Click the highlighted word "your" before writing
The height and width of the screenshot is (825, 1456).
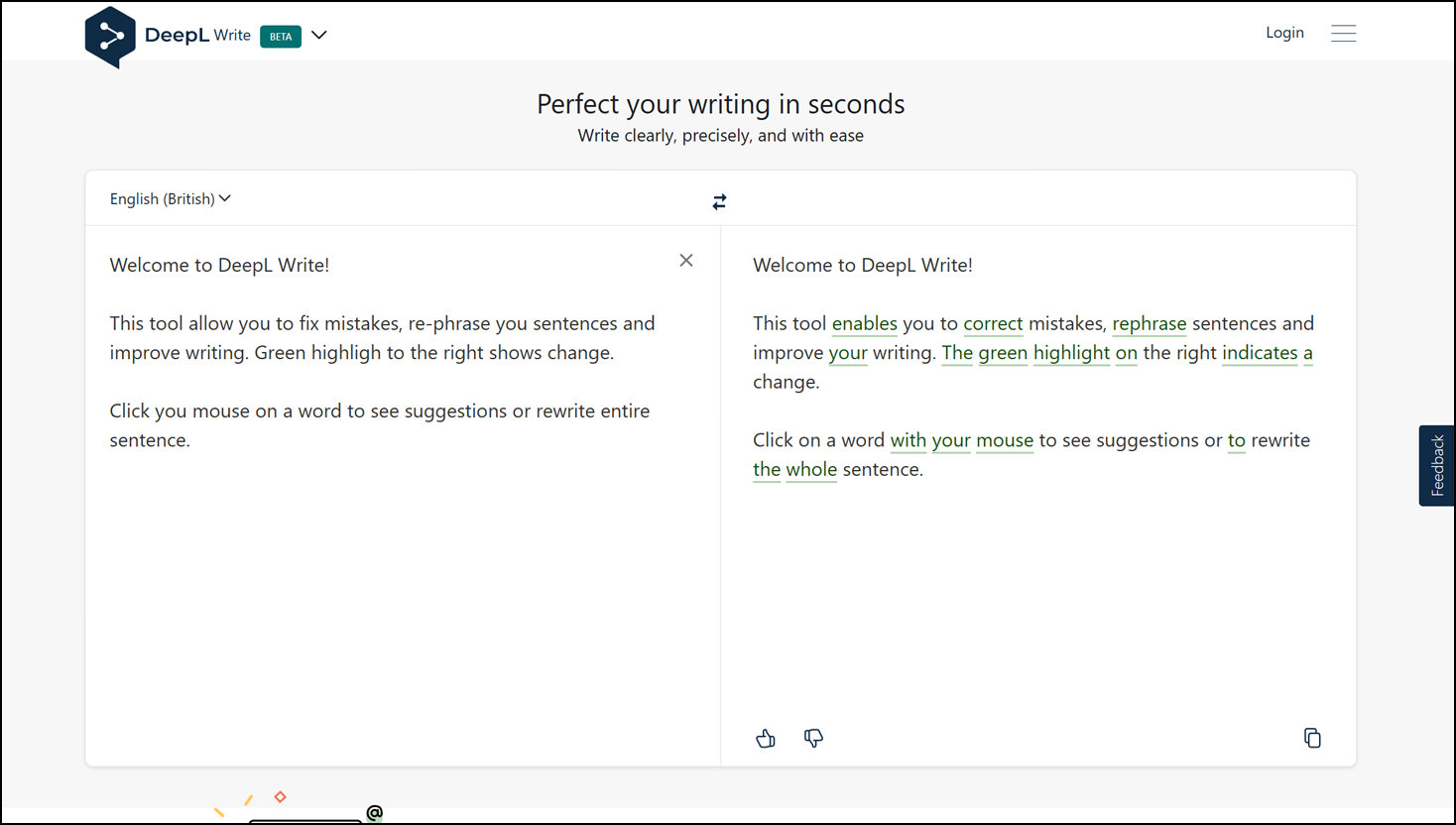848,353
